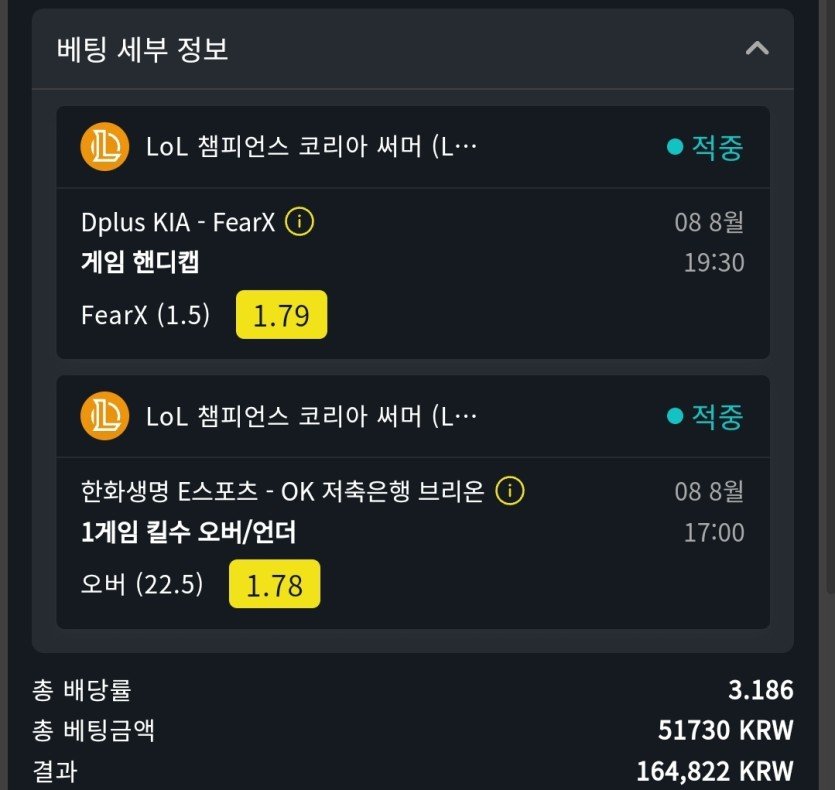Open the 한화생명 E스포츠 - OK 저축은행 브리온 match

click(x=282, y=491)
